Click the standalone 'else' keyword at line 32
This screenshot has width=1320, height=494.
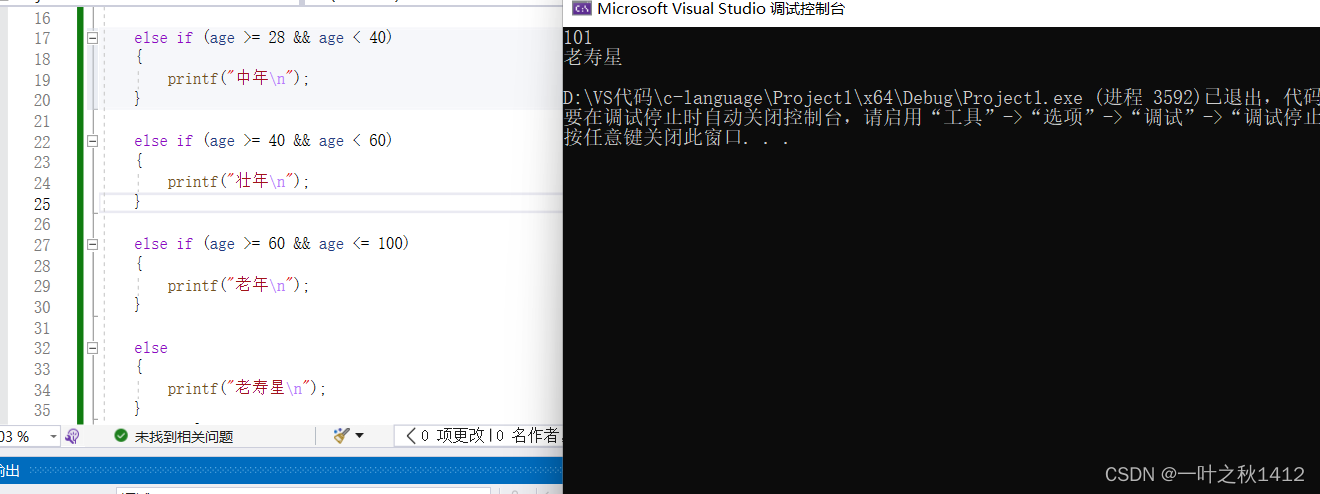(x=151, y=348)
